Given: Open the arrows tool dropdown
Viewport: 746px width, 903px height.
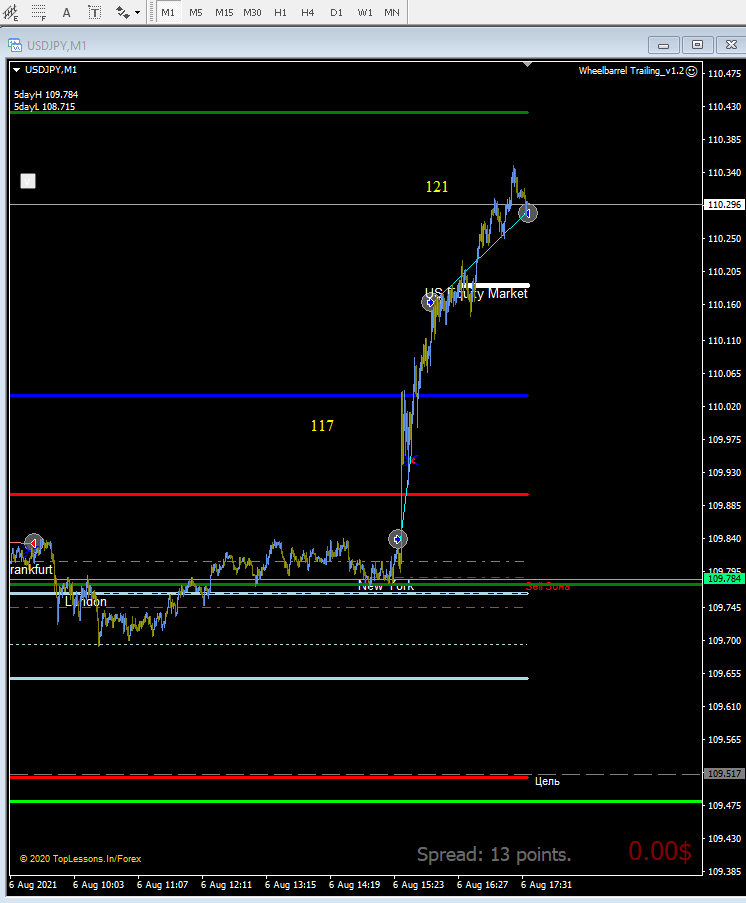Looking at the screenshot, I should click(x=137, y=12).
